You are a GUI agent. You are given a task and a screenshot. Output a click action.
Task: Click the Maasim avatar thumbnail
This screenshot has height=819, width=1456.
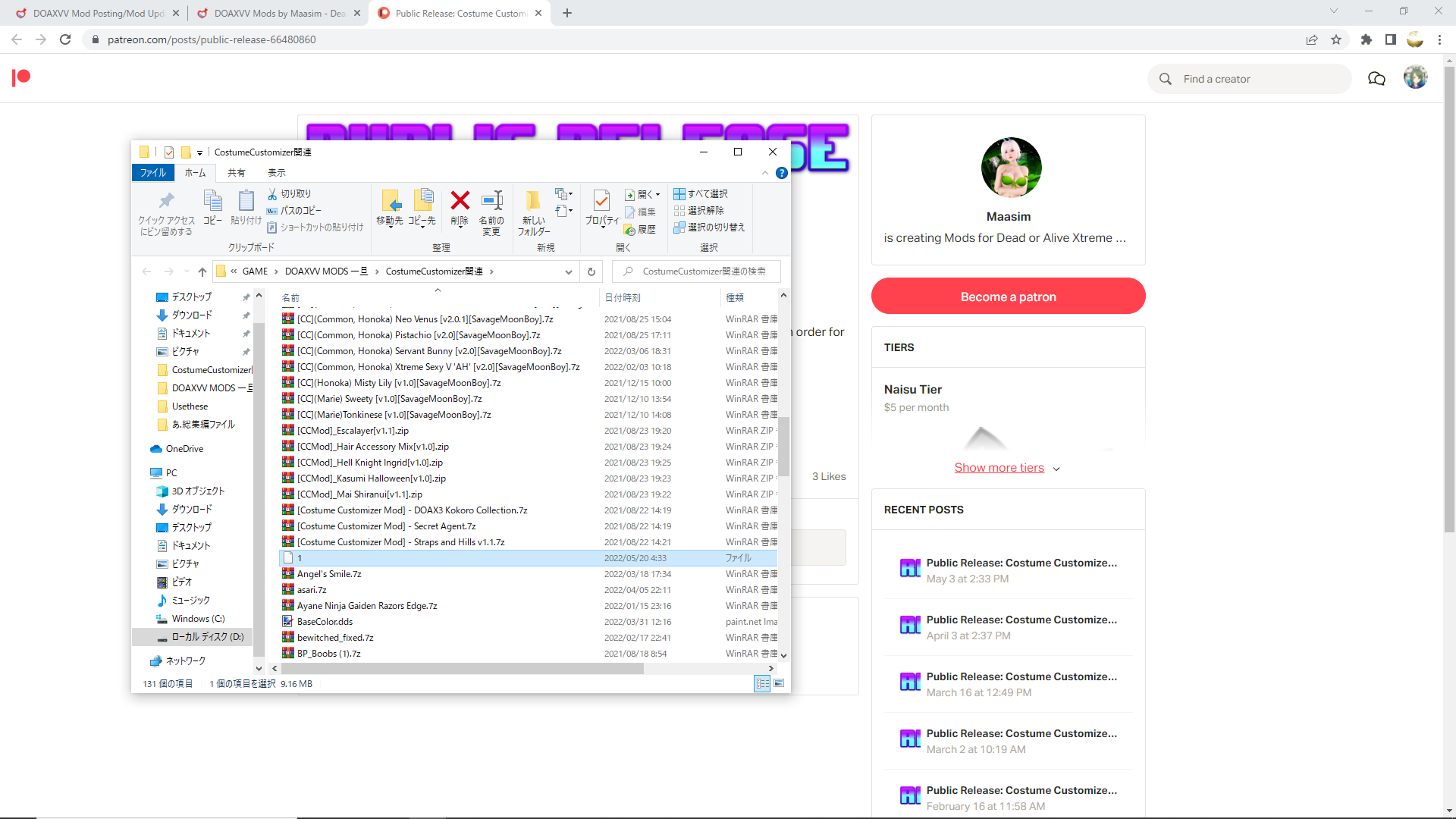coord(1011,168)
